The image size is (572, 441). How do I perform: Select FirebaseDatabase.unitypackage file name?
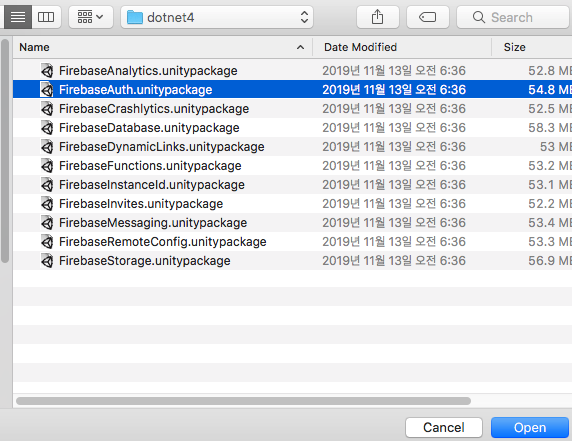coord(149,128)
